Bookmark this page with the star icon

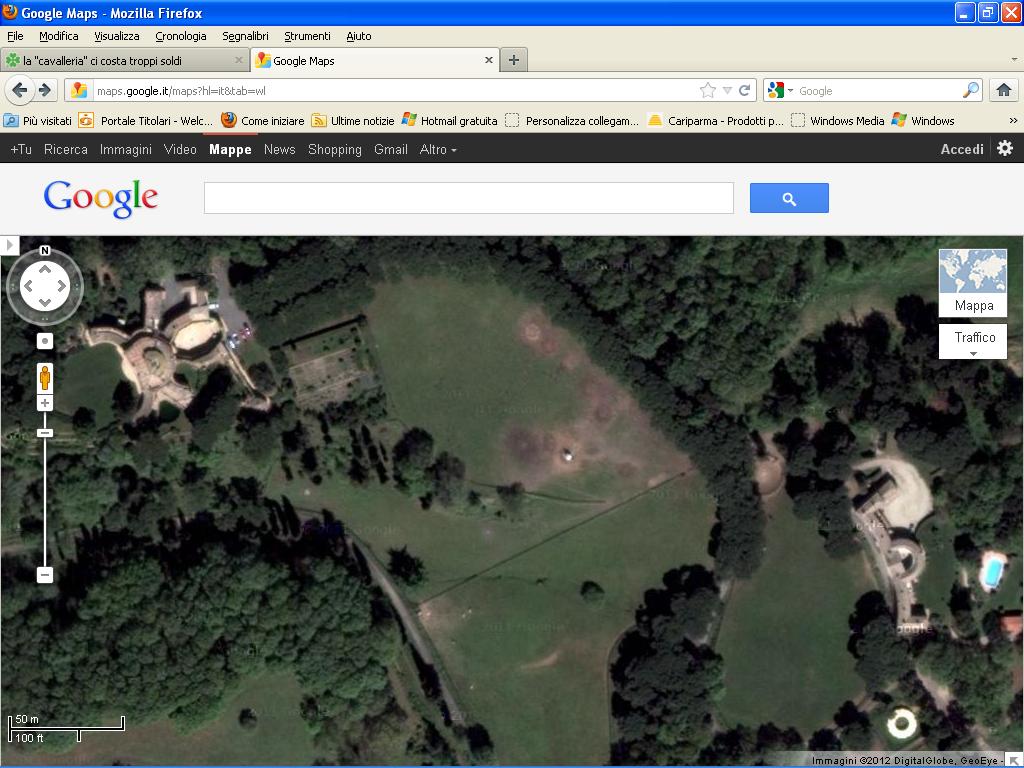coord(708,91)
